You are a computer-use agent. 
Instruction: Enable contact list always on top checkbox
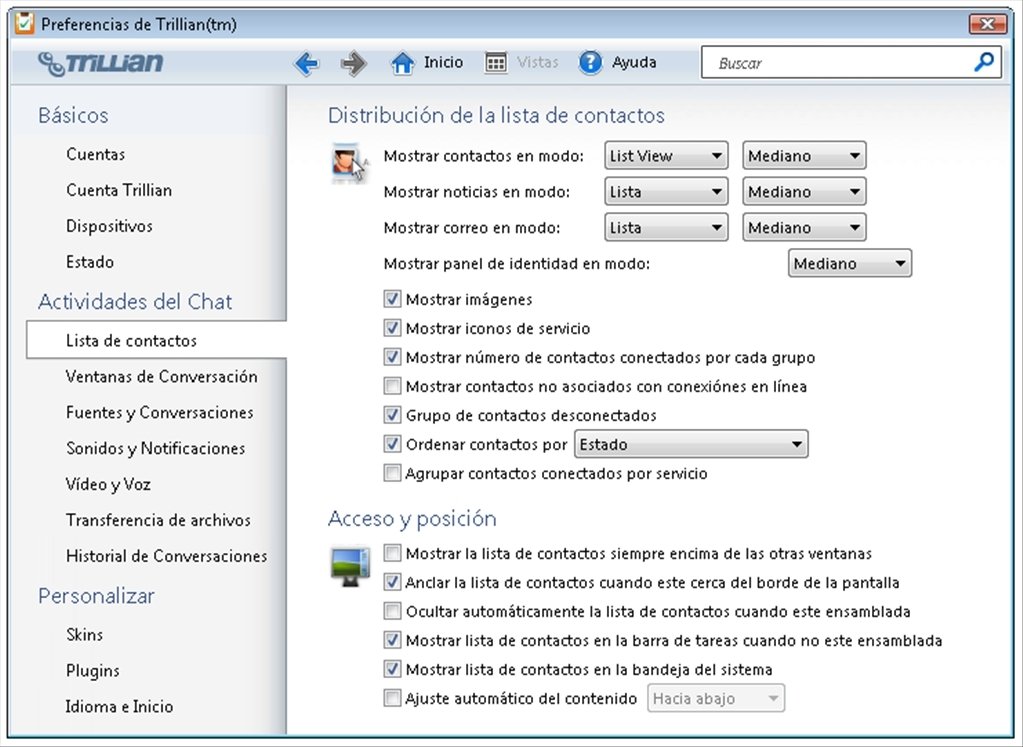coord(392,553)
